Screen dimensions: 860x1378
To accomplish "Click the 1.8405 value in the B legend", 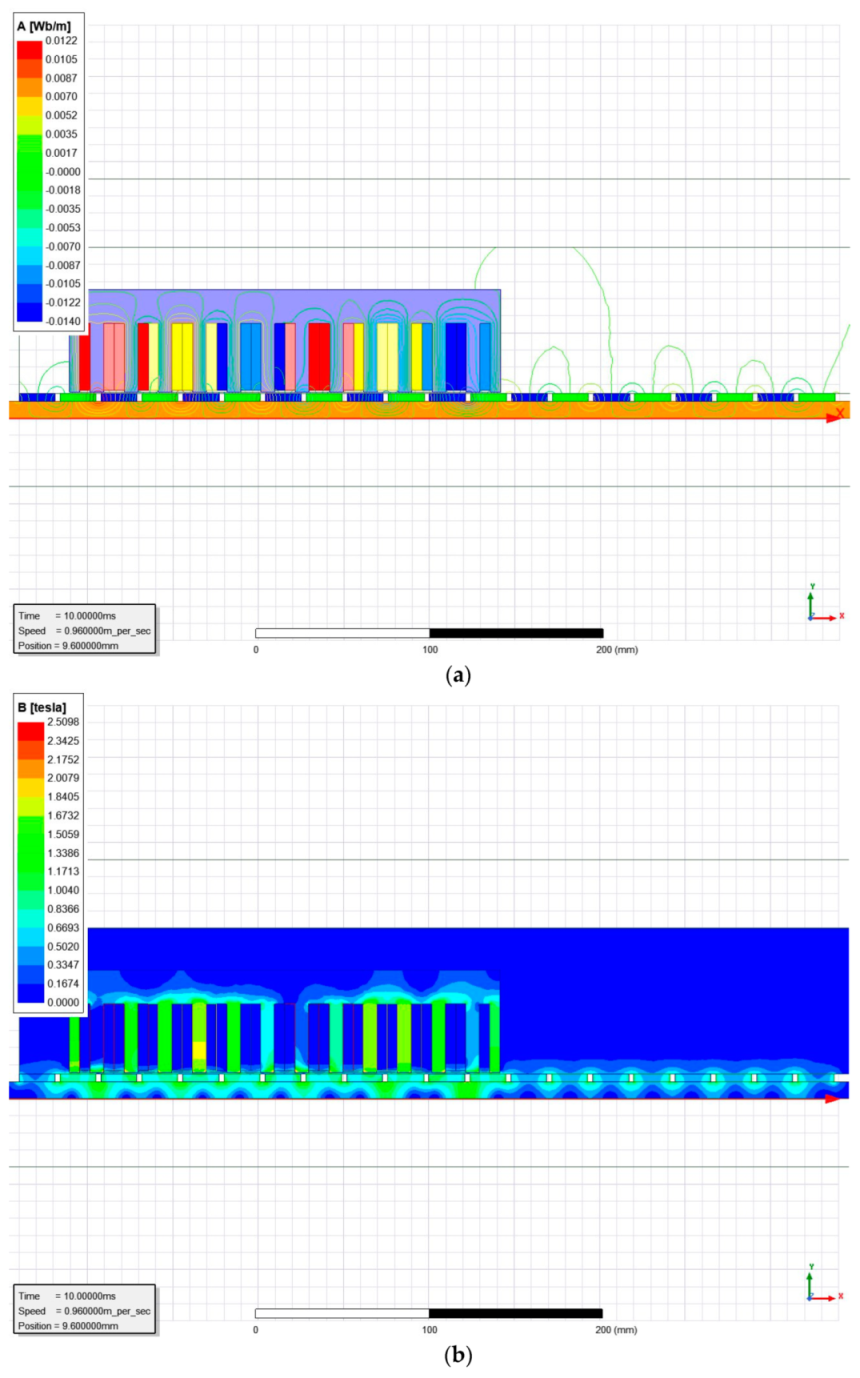I will click(63, 797).
